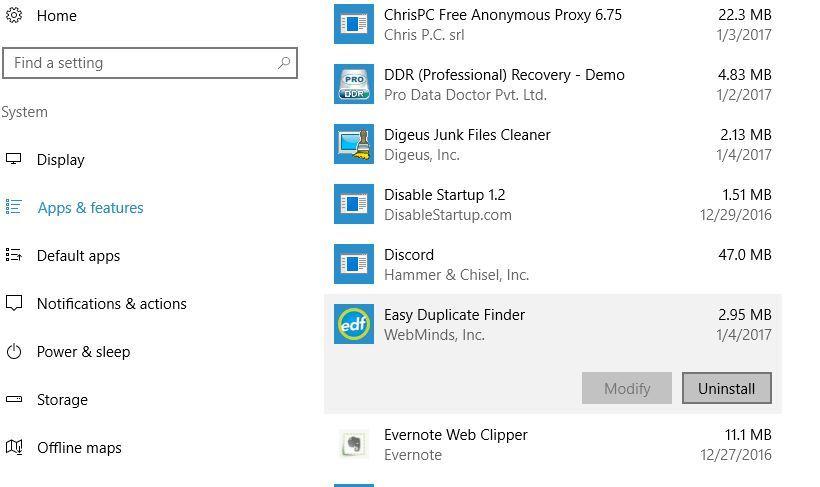Click the install date 1/2/2017
The width and height of the screenshot is (820, 487).
coord(744,95)
